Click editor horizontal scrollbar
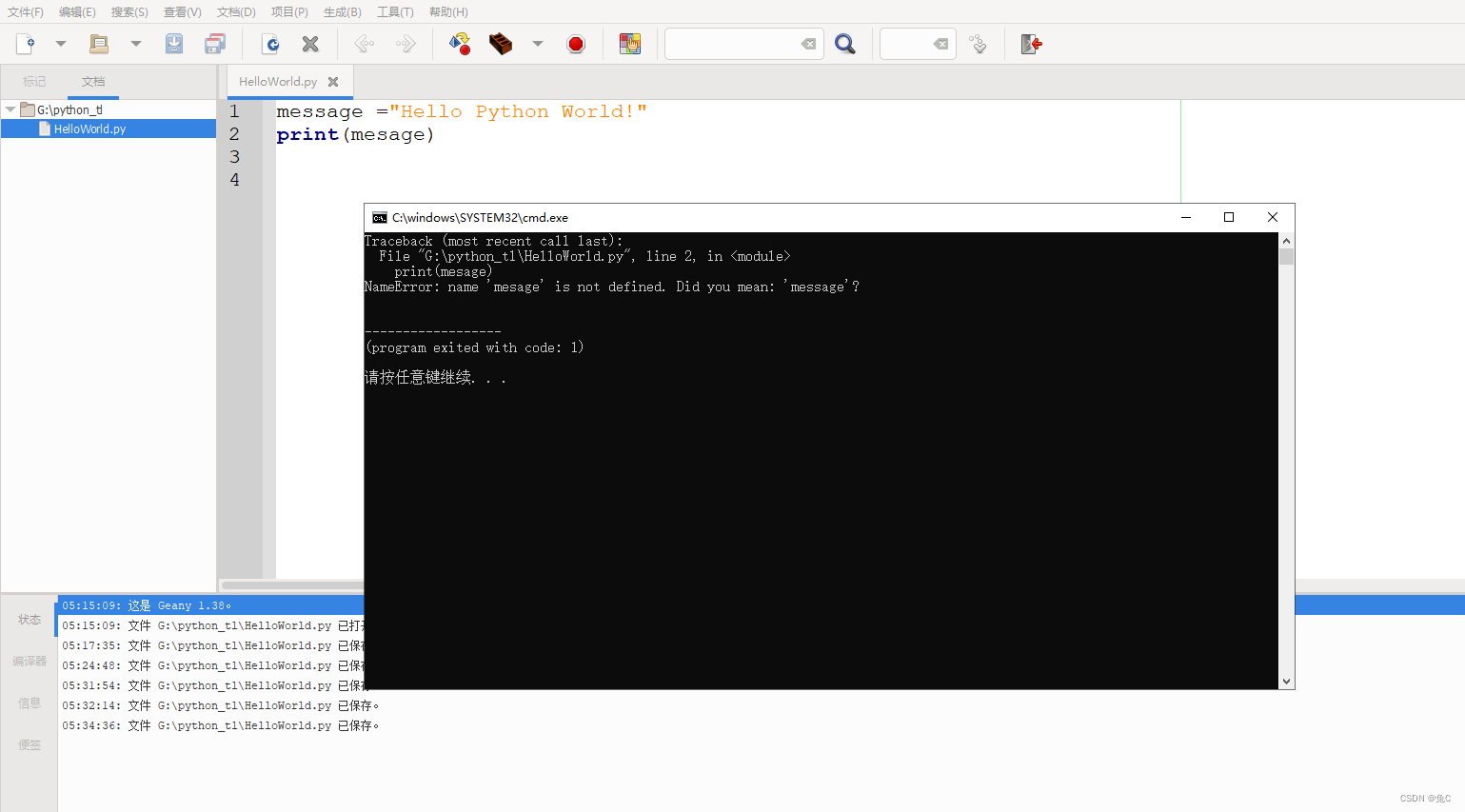This screenshot has width=1465, height=812. (x=292, y=584)
